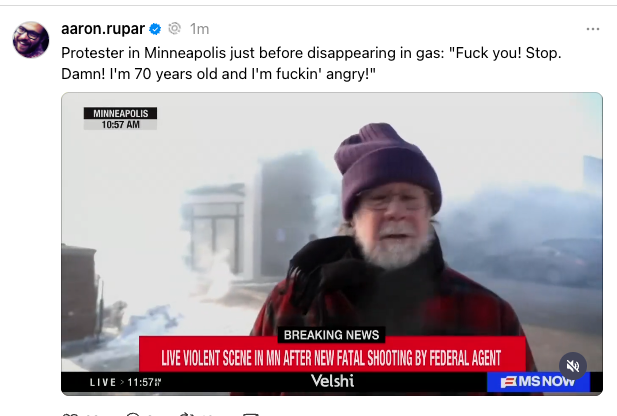Click the fediverse sharing icon beside timestamp
This screenshot has width=617, height=416.
[x=174, y=28]
